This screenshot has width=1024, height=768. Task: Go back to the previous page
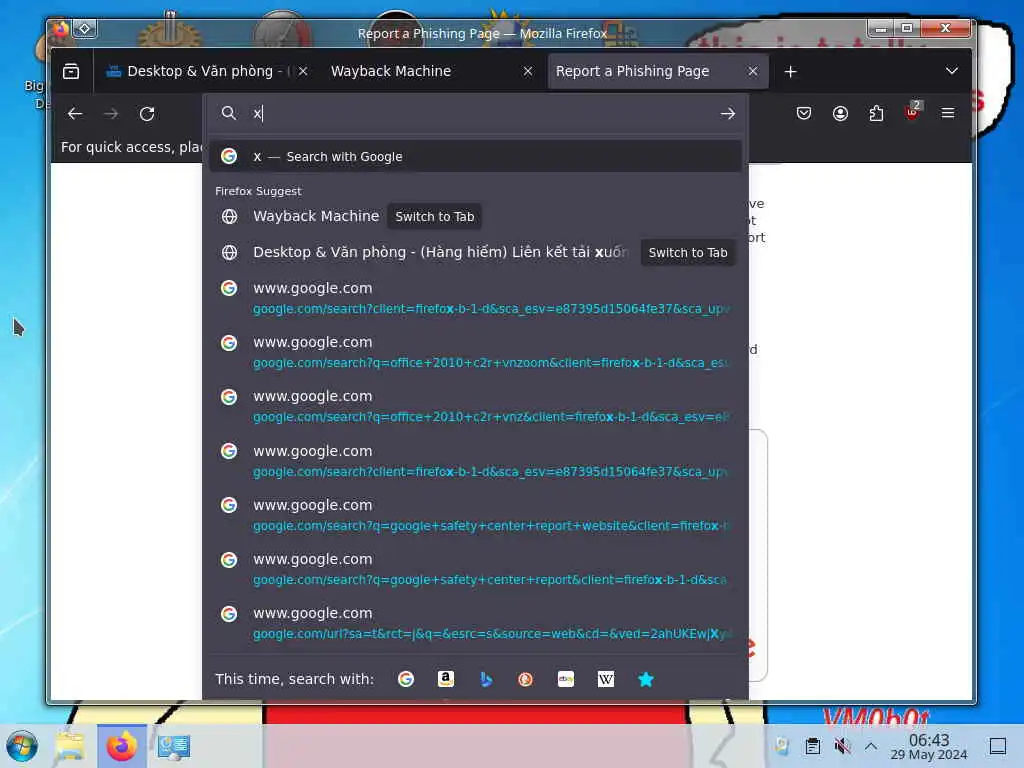pos(75,114)
